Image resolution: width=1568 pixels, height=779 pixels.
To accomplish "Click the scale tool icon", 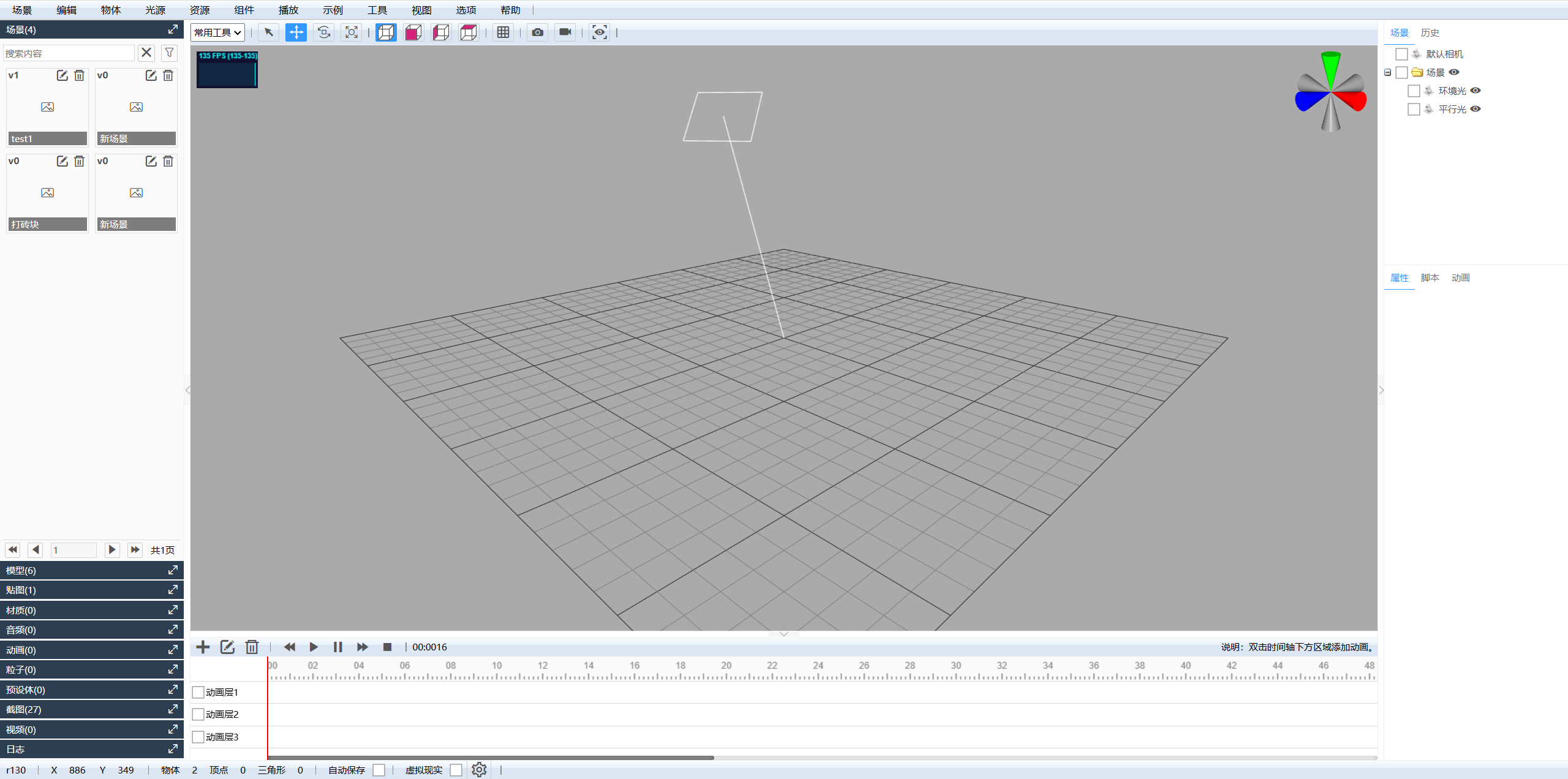I will tap(352, 32).
